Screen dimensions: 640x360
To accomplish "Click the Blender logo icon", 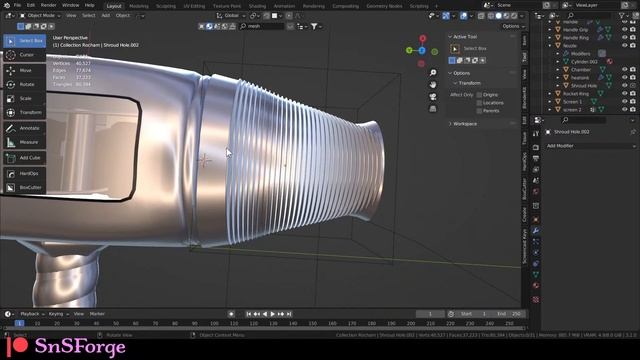I will click(6, 5).
